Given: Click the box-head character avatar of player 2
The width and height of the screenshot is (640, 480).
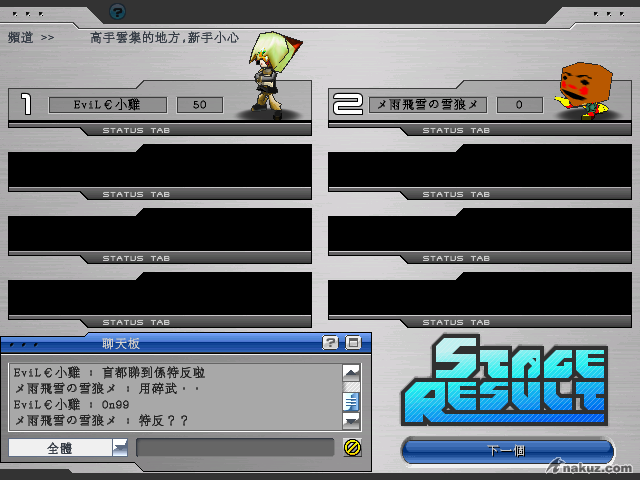Looking at the screenshot, I should coord(584,91).
